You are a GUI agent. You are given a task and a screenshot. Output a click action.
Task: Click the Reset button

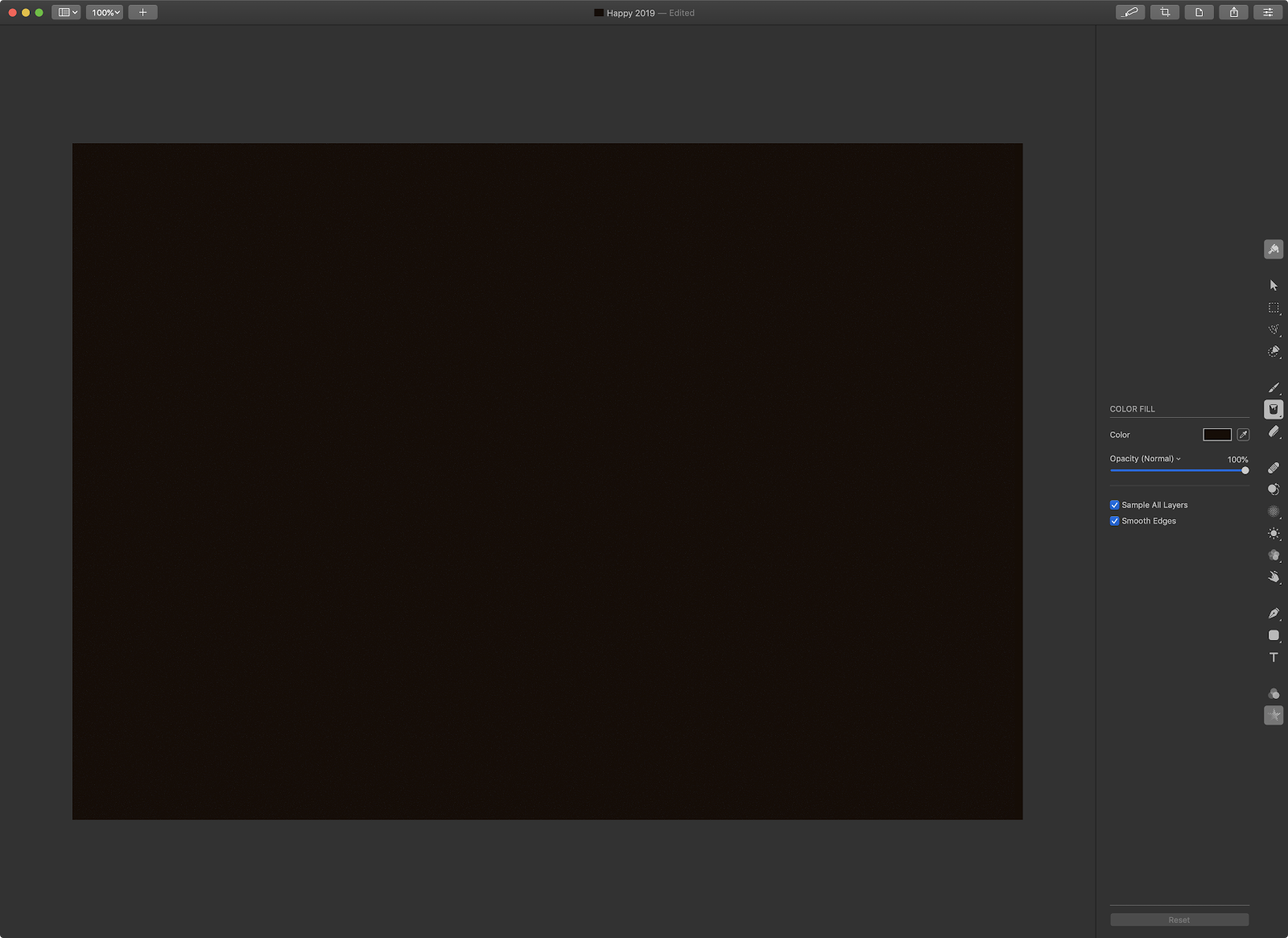coord(1179,919)
